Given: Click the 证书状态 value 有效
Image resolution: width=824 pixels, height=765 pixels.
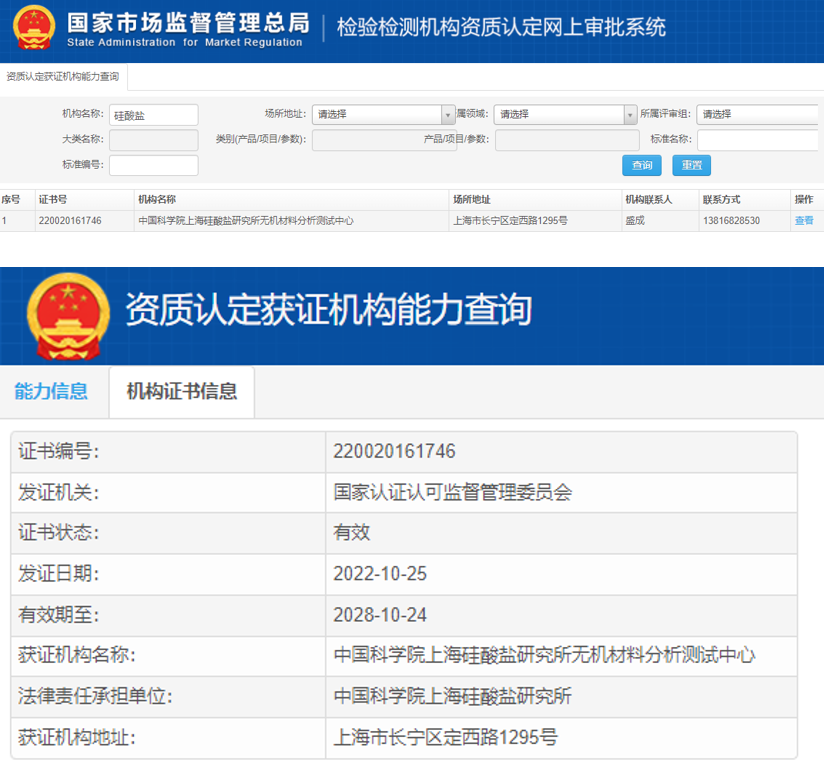Looking at the screenshot, I should (352, 533).
